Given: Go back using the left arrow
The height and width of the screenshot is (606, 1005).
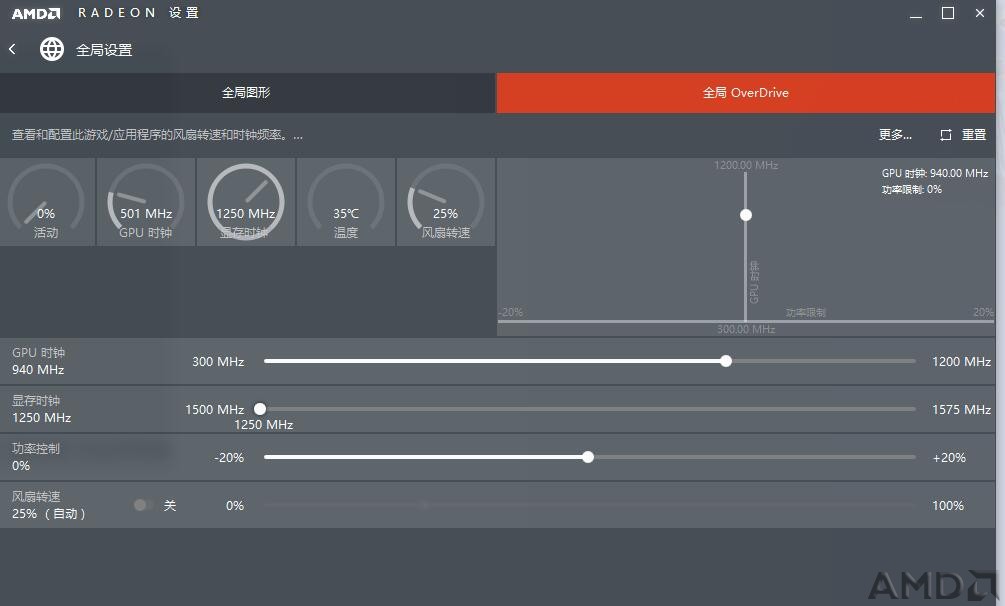Looking at the screenshot, I should tap(12, 49).
